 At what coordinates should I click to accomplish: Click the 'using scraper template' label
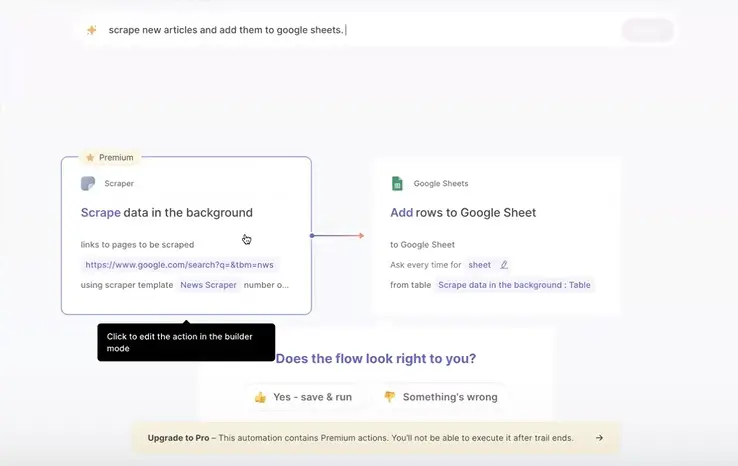127,285
